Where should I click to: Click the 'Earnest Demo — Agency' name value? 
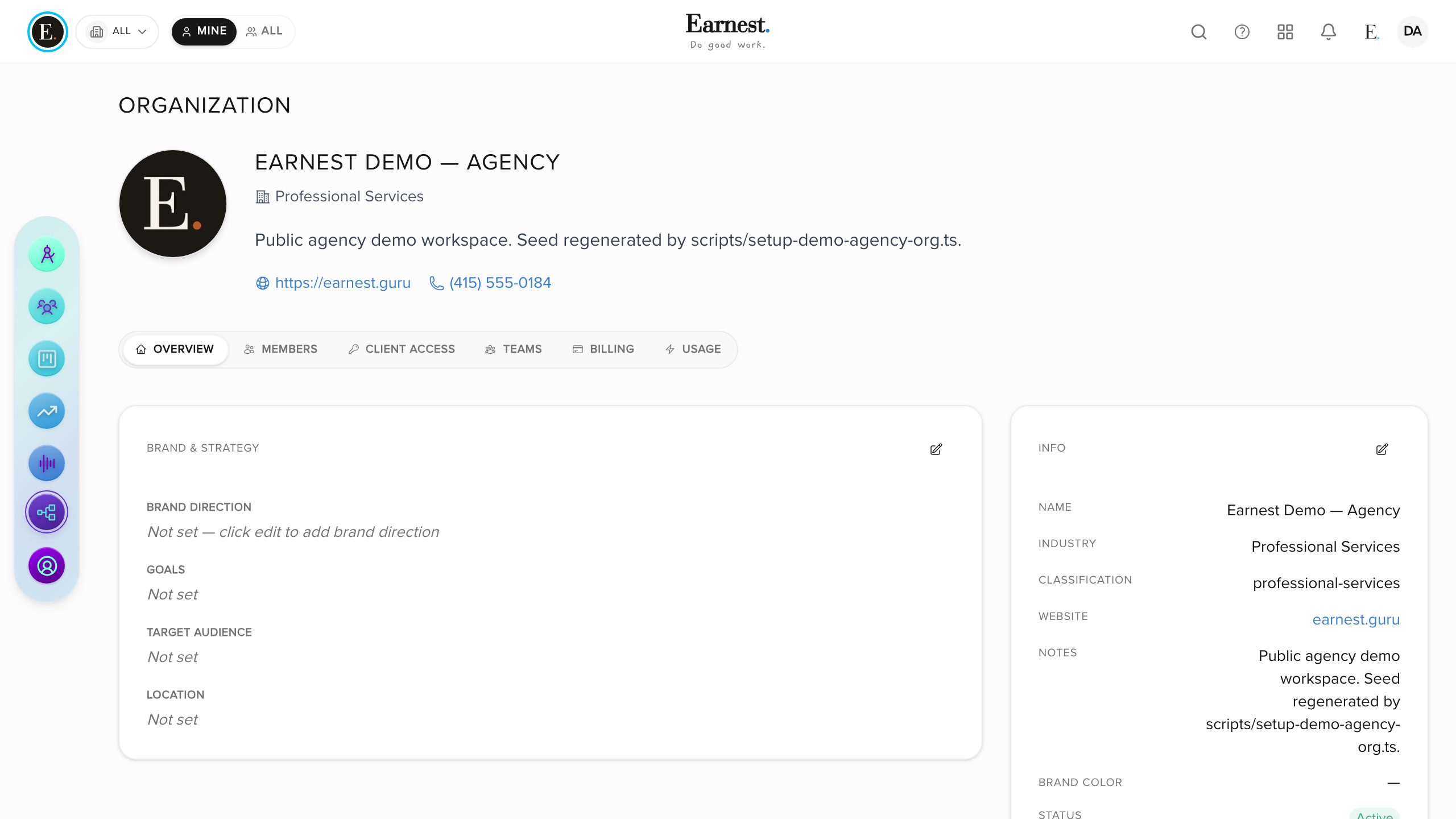click(1313, 510)
